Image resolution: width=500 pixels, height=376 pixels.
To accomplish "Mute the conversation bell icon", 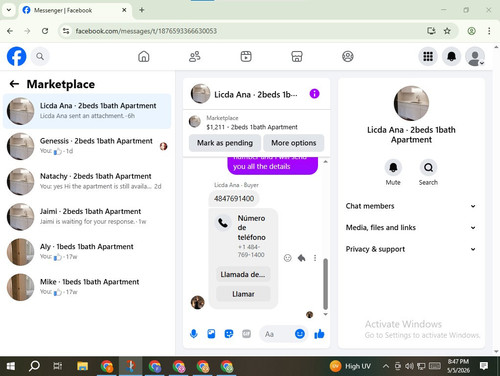I will [393, 167].
